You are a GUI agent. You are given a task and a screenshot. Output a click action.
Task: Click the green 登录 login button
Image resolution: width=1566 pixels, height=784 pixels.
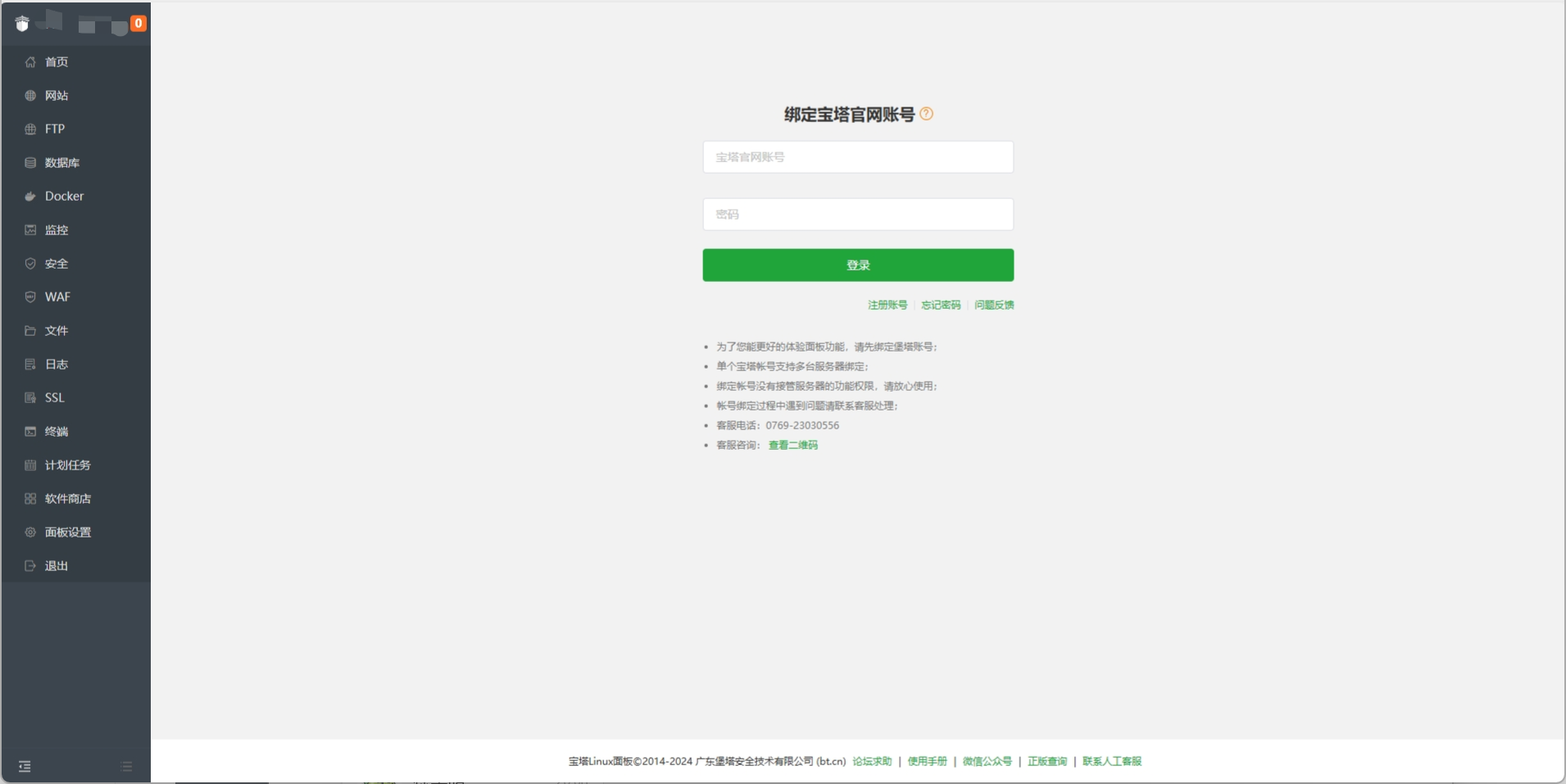click(x=857, y=265)
